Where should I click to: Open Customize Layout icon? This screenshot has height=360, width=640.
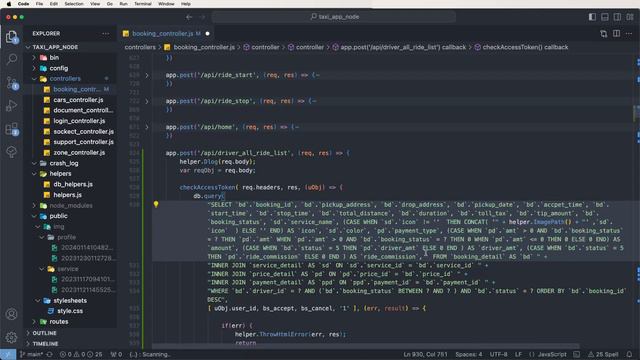pos(630,17)
